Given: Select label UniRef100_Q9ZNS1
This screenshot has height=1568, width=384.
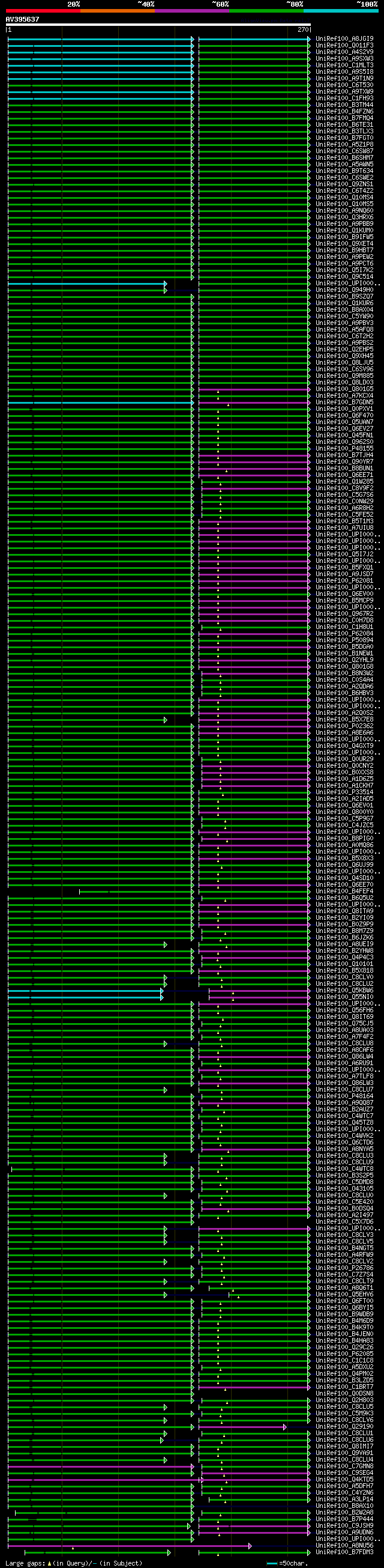Looking at the screenshot, I should 344,184.
